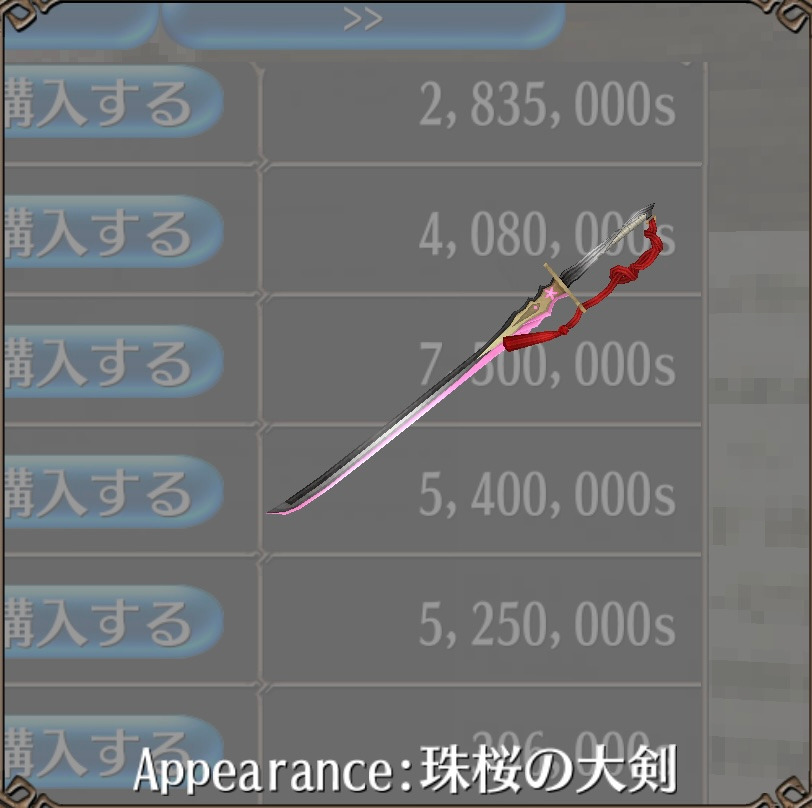The height and width of the screenshot is (808, 812).
Task: Click the >> next page button
Action: click(363, 24)
